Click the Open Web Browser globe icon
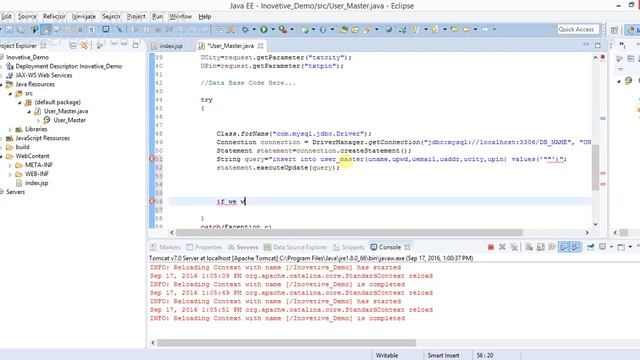The height and width of the screenshot is (360, 640). [x=389, y=29]
